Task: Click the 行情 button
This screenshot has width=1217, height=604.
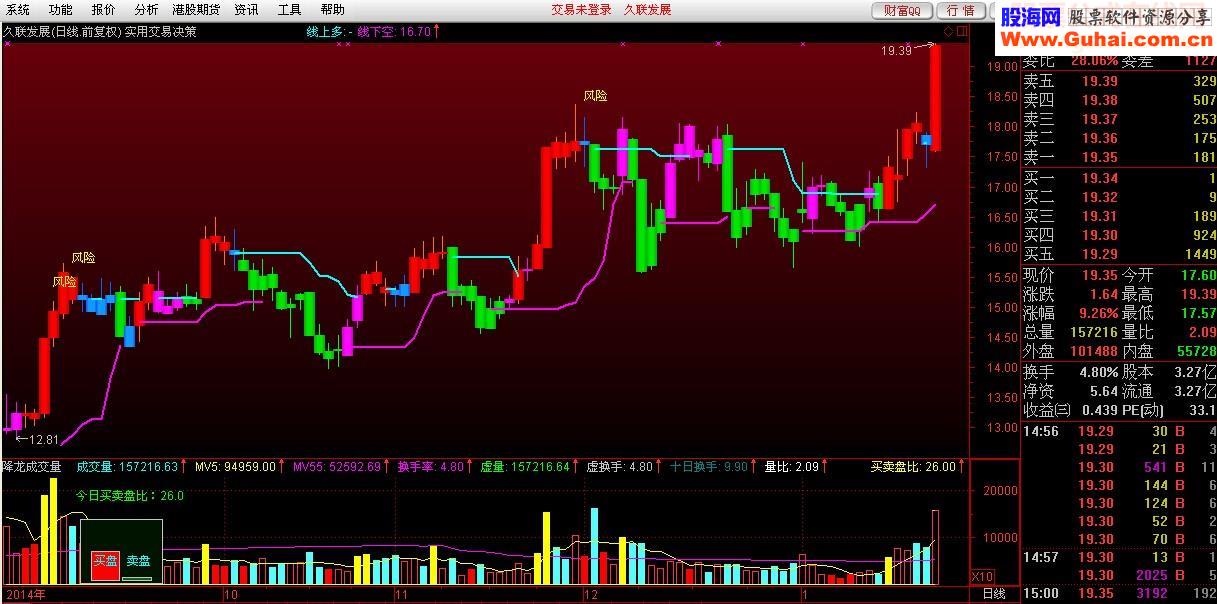Action: [x=960, y=10]
